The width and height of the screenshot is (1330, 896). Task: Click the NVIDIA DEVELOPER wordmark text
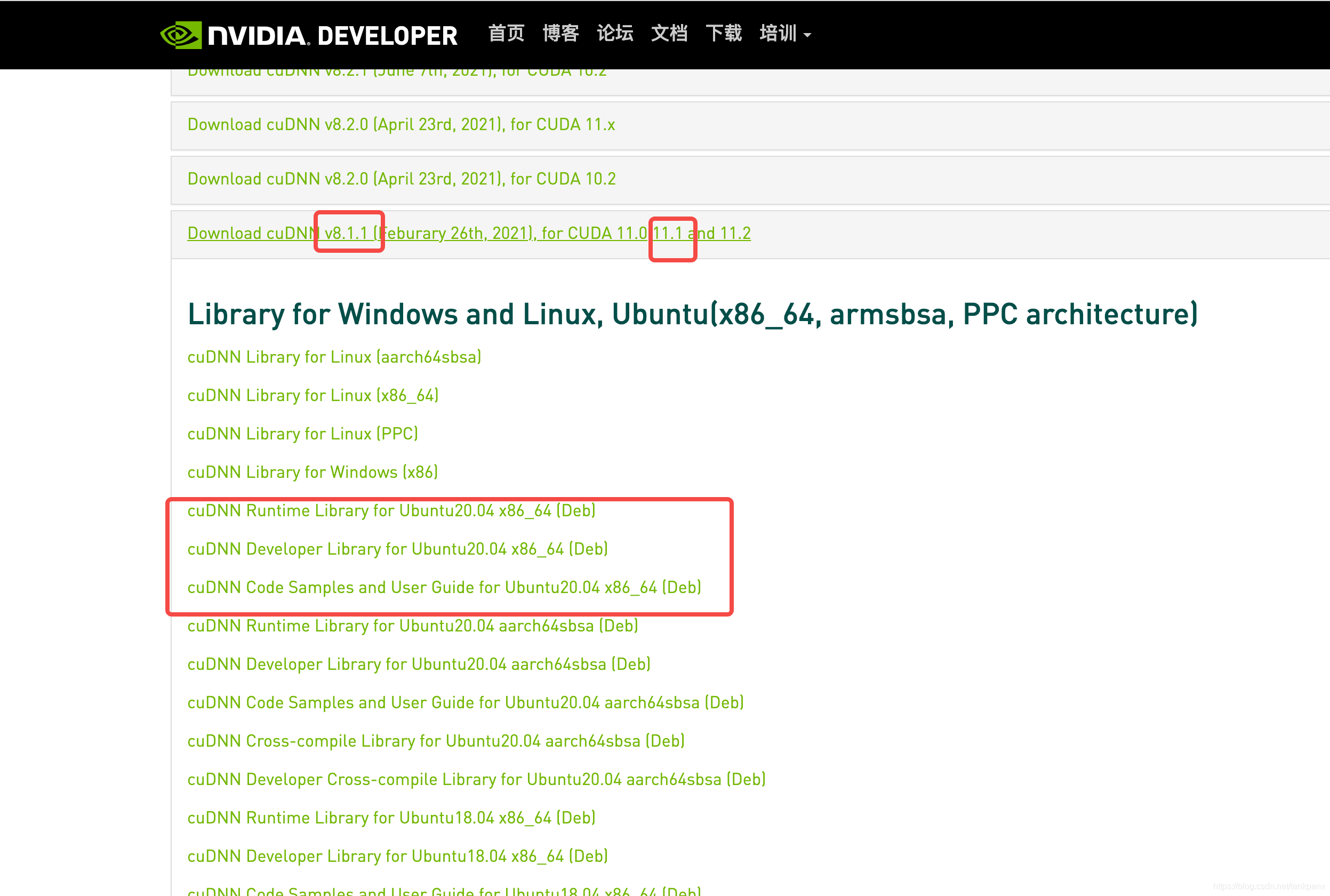(333, 36)
